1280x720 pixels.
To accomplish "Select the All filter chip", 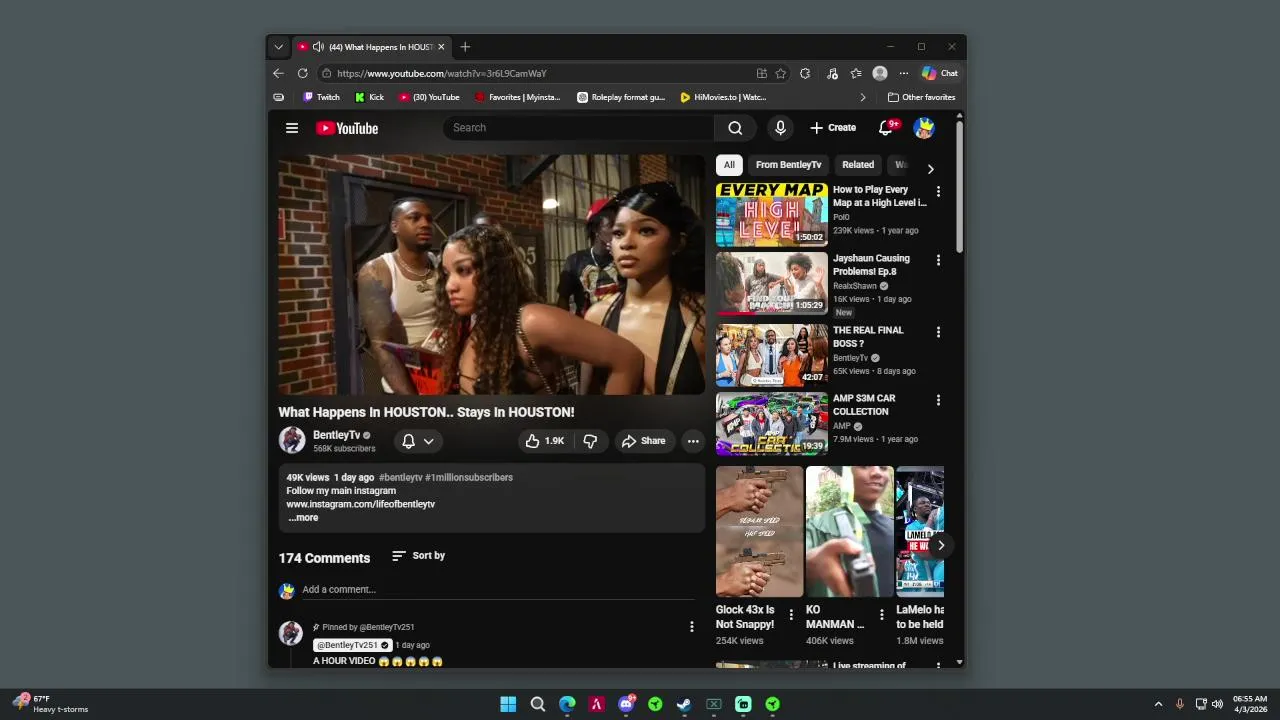I will pyautogui.click(x=729, y=165).
